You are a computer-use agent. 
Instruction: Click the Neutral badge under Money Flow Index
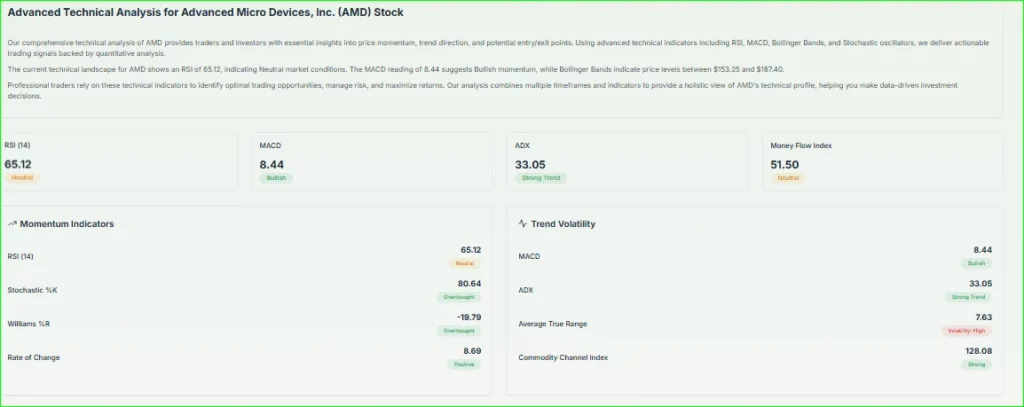[787, 178]
